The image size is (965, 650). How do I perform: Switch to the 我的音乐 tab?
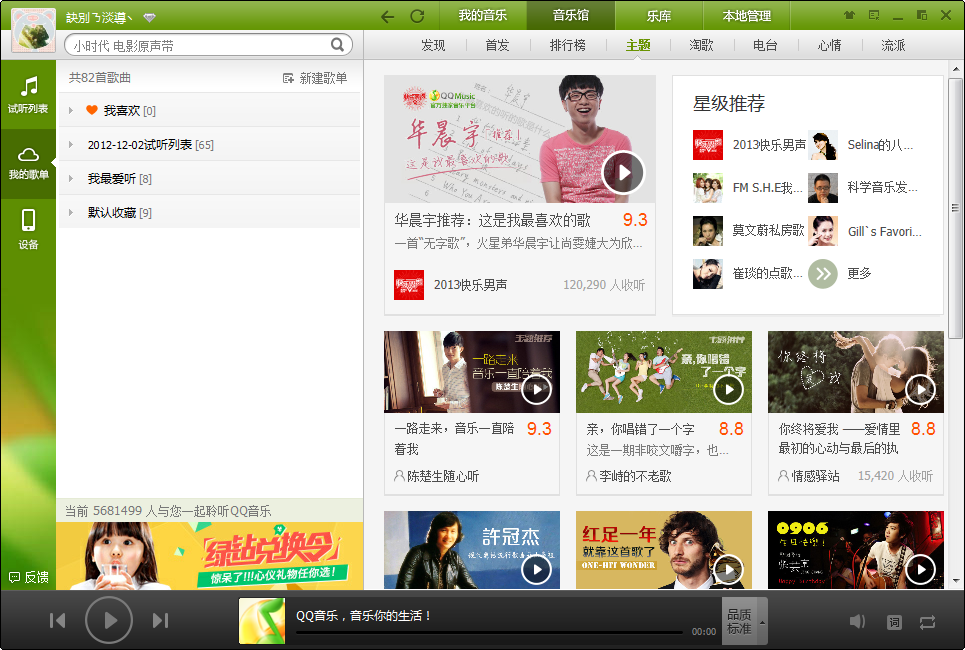(482, 15)
